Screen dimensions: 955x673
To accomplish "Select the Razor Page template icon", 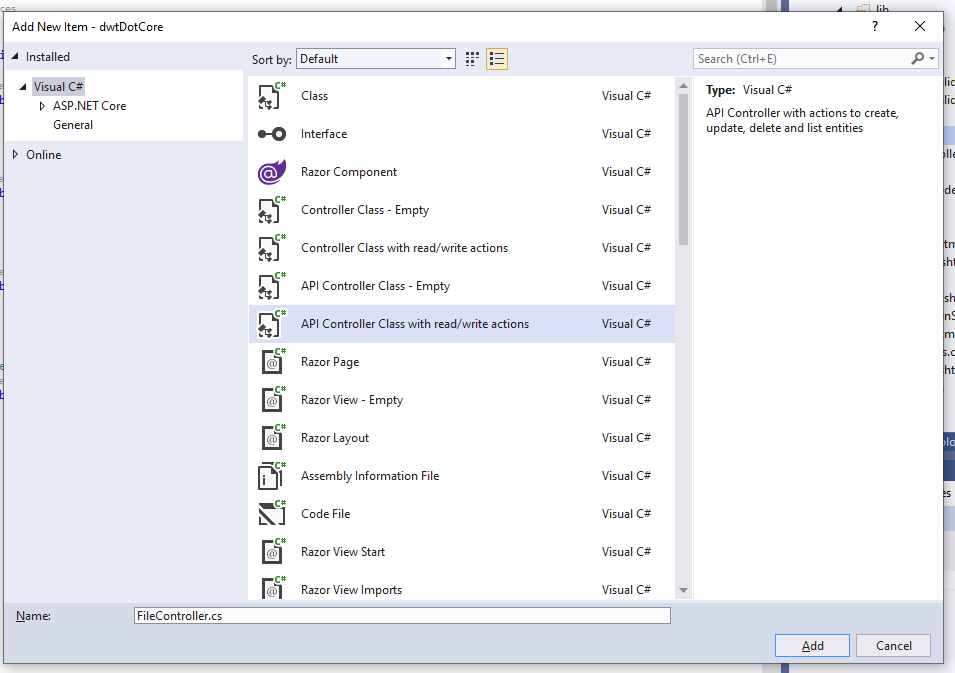I will pyautogui.click(x=272, y=362).
